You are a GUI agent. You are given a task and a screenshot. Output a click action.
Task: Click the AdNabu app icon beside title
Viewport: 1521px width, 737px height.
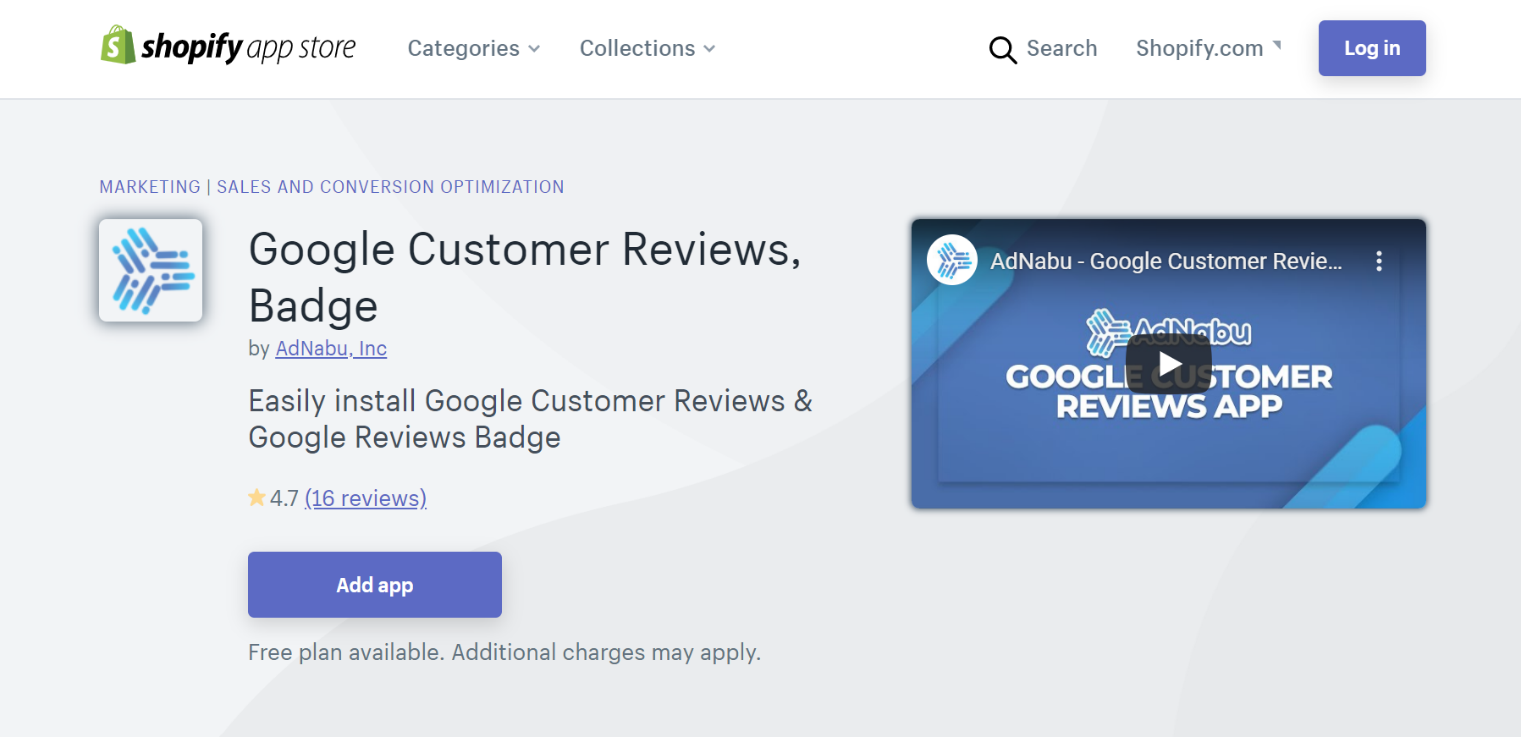(x=151, y=270)
